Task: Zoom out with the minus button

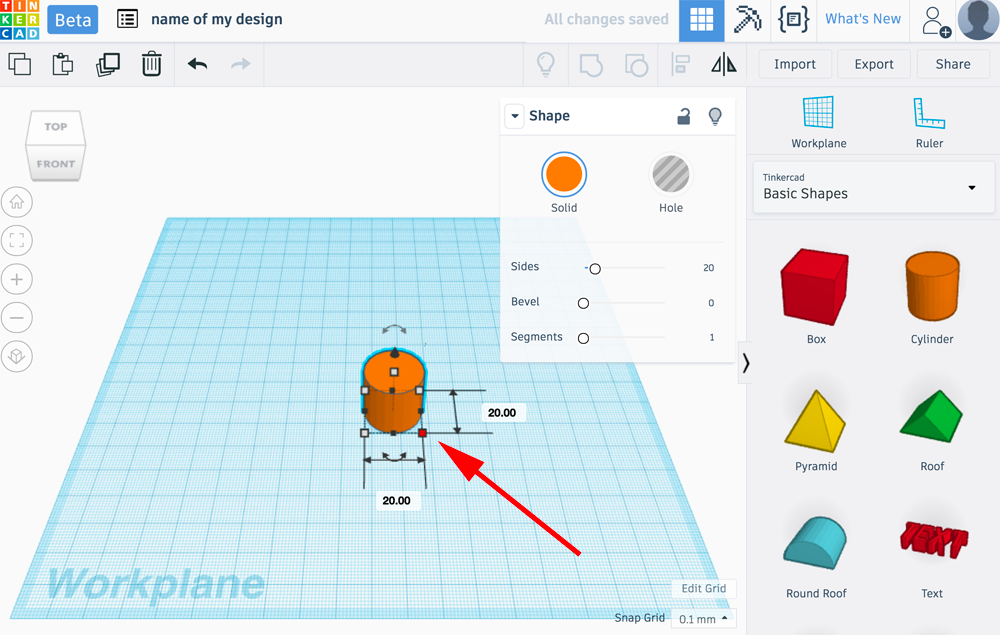Action: click(17, 318)
